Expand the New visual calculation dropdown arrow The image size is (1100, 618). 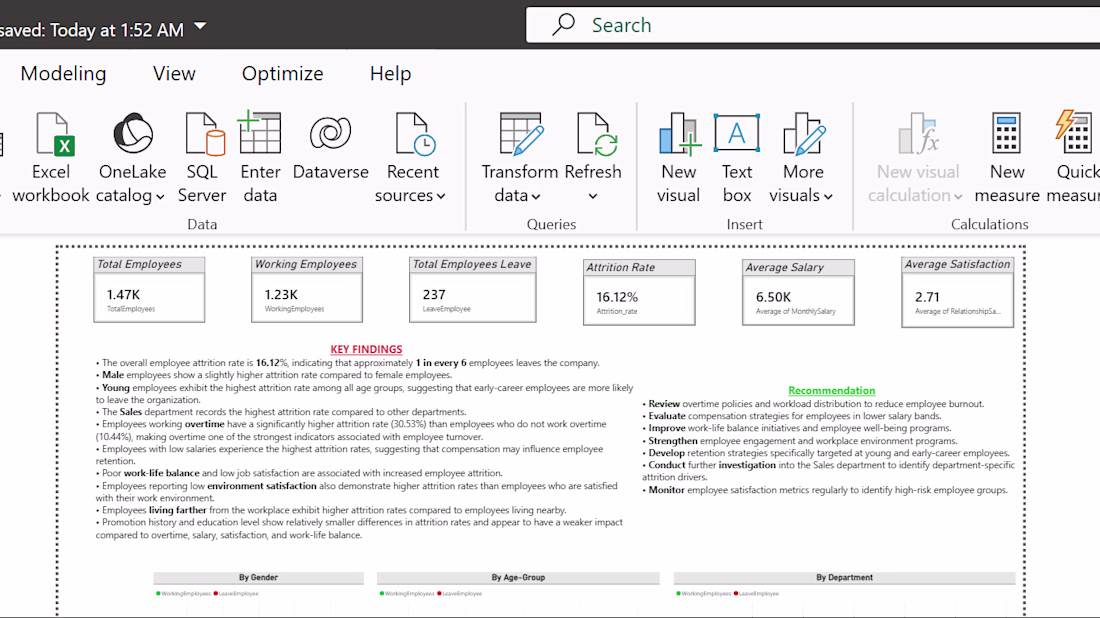(958, 197)
